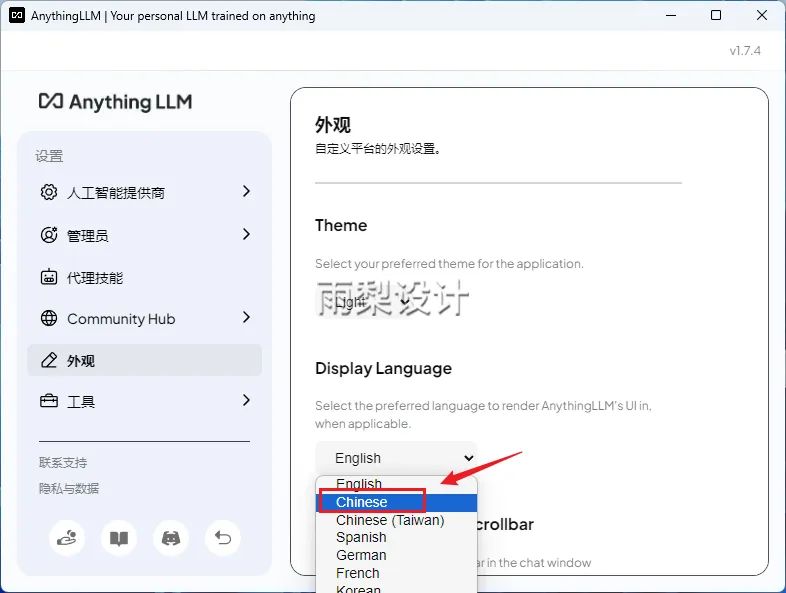The height and width of the screenshot is (593, 786).
Task: Click the v1.7.4 version label
Action: [745, 51]
